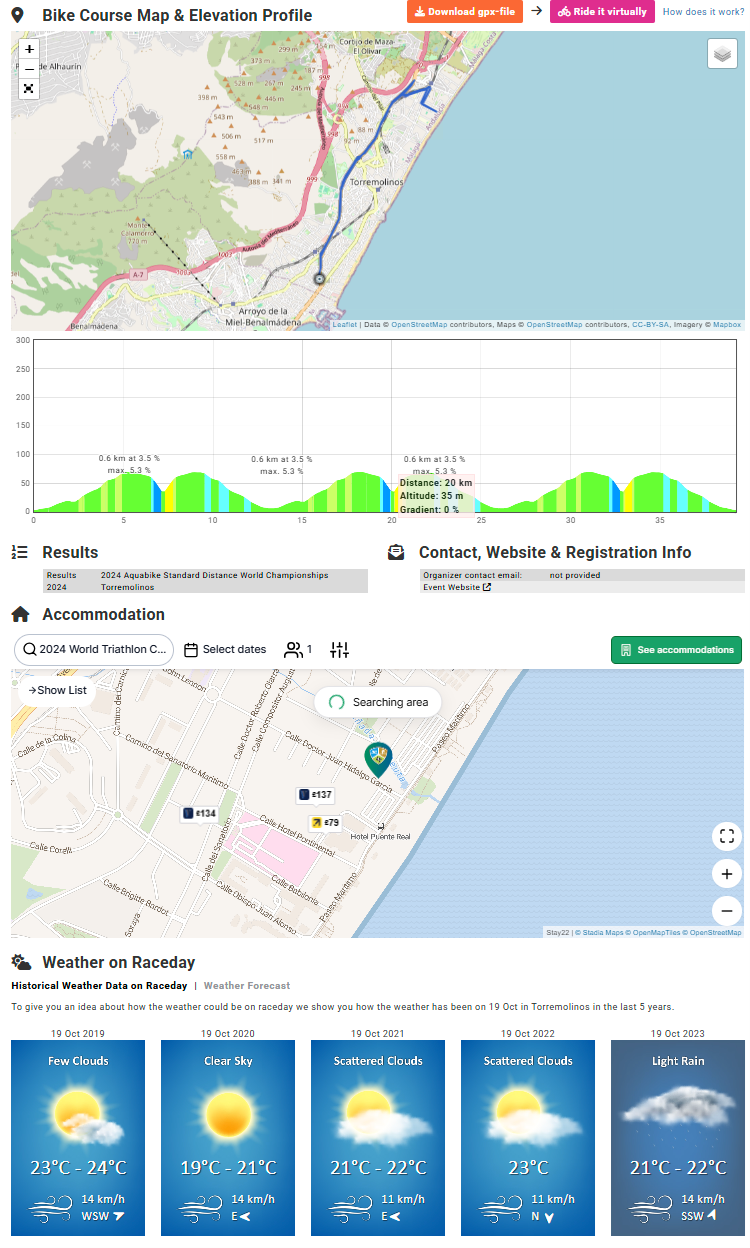Open the accommodation filters icon
Image resolution: width=750 pixels, height=1248 pixels.
340,650
